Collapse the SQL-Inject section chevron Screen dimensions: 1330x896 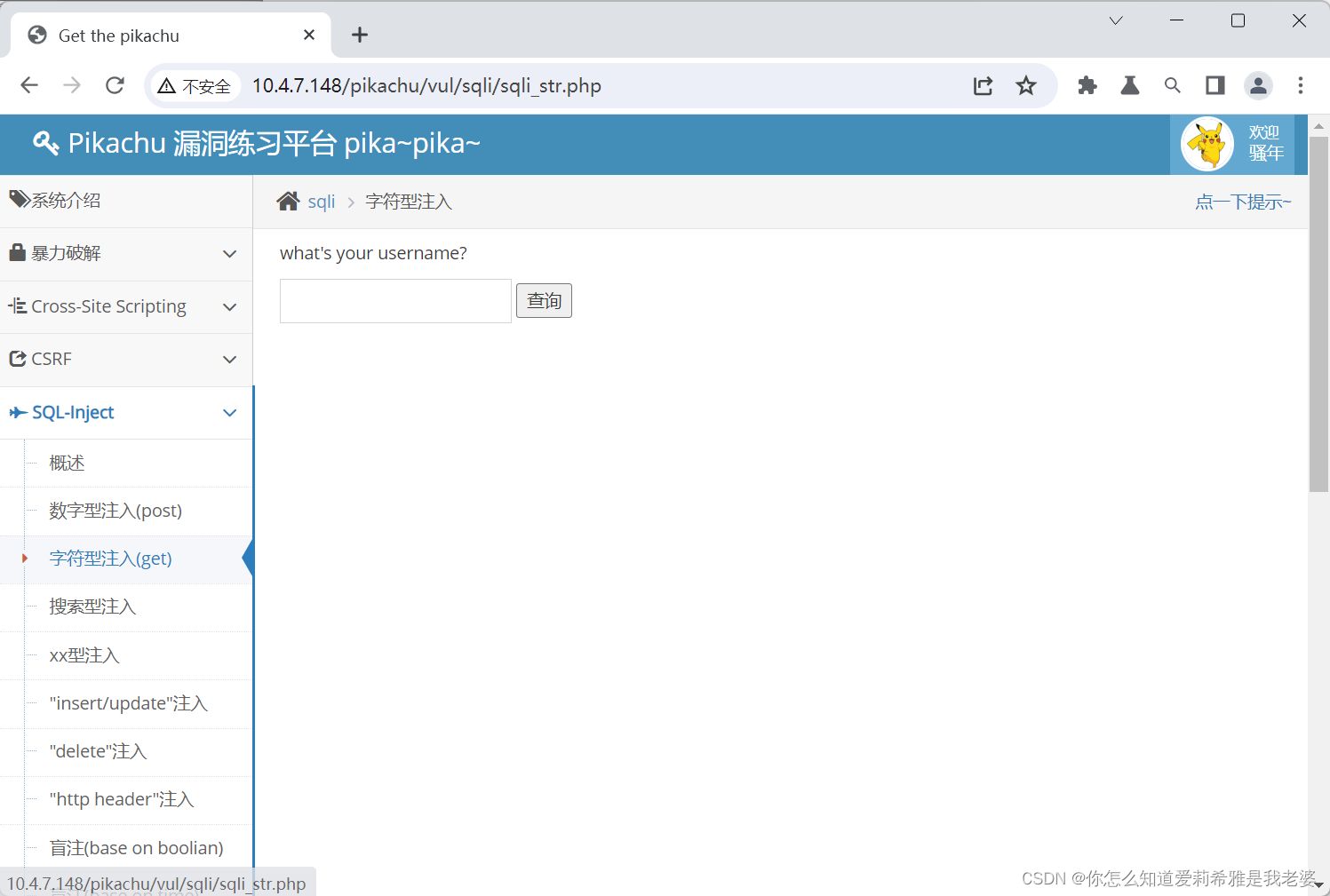(229, 412)
